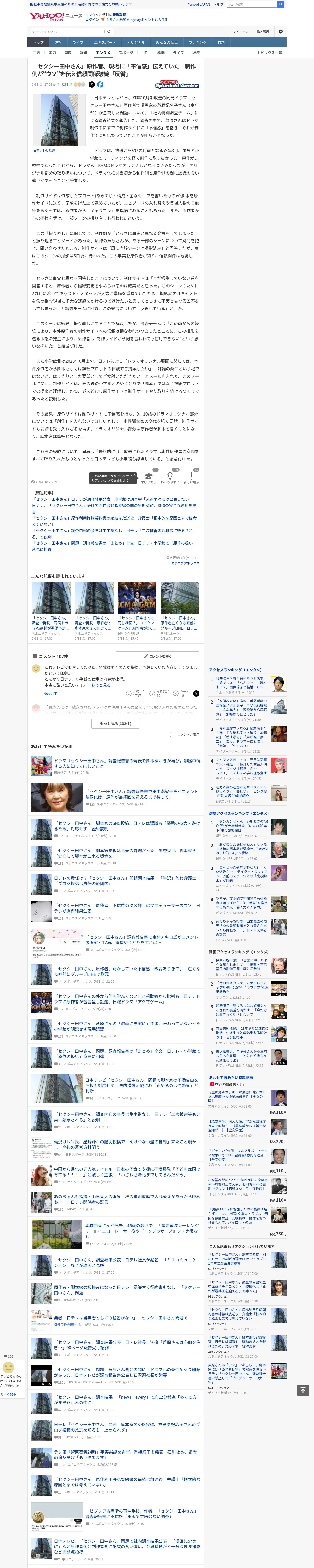Viewport: 314px width, 1568px height.
Task: Toggle the コメント非表示 checkbox
Action: click(x=172, y=734)
